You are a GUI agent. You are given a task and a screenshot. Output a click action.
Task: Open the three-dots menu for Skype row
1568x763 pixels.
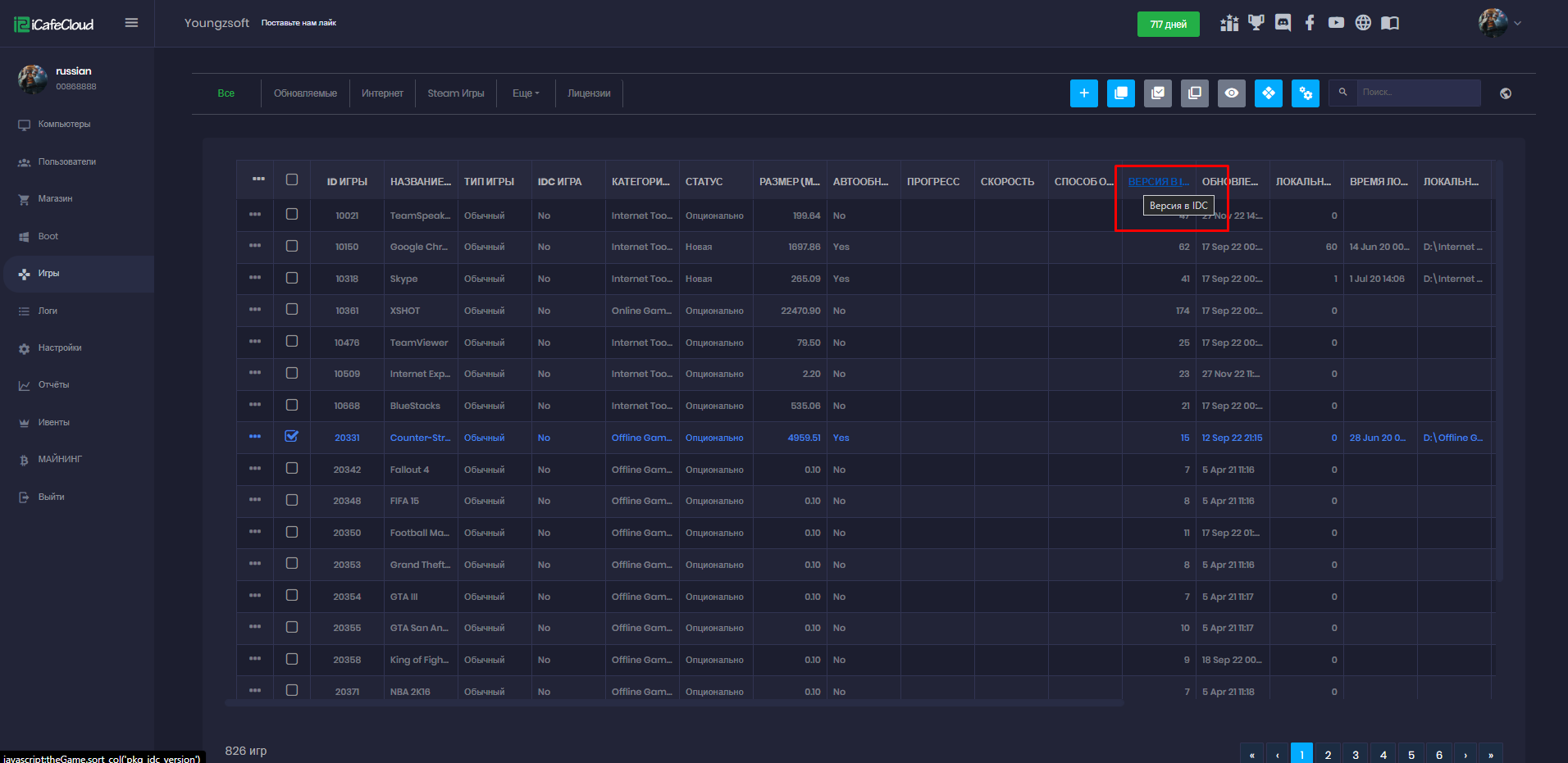click(x=255, y=278)
